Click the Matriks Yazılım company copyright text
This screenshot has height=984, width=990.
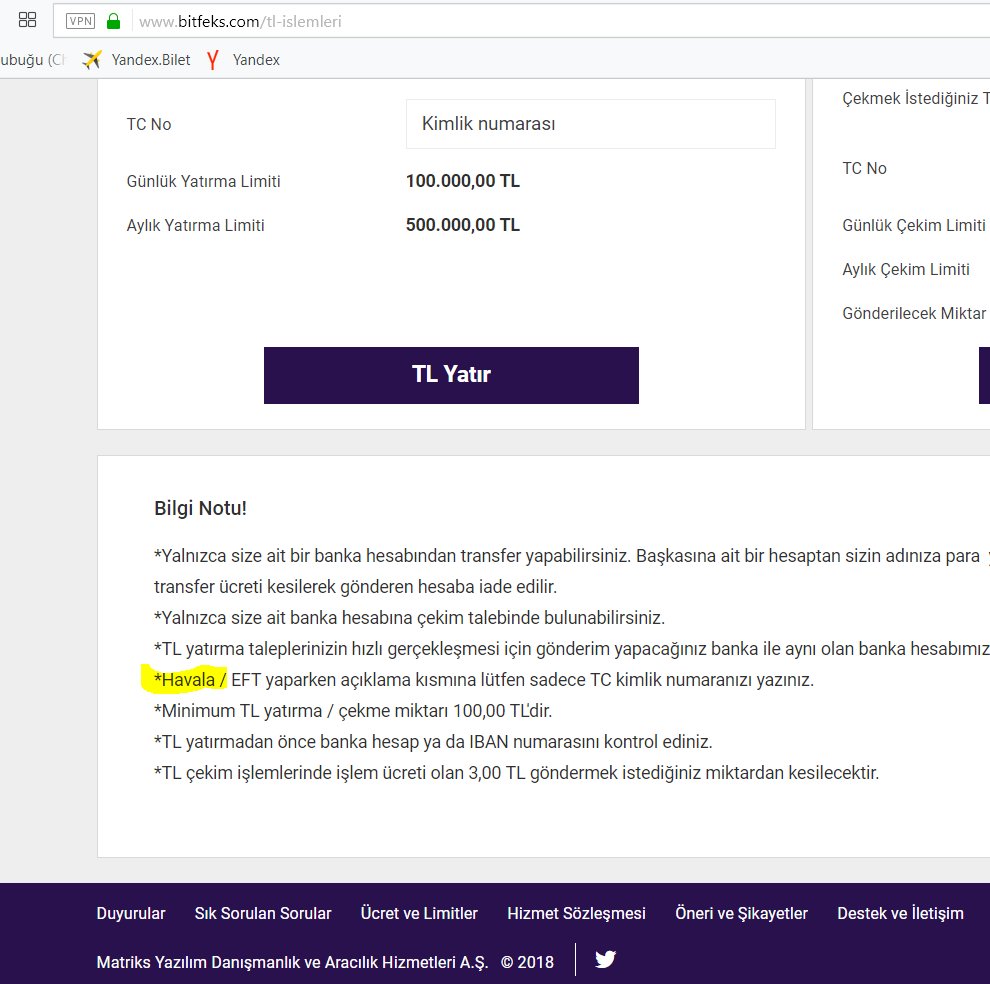[325, 962]
